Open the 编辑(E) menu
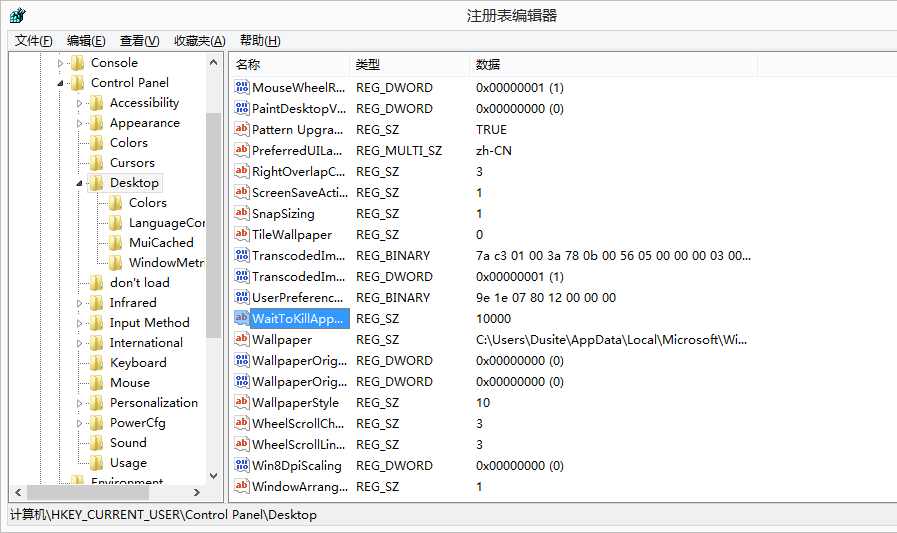The height and width of the screenshot is (533, 897). [x=86, y=41]
